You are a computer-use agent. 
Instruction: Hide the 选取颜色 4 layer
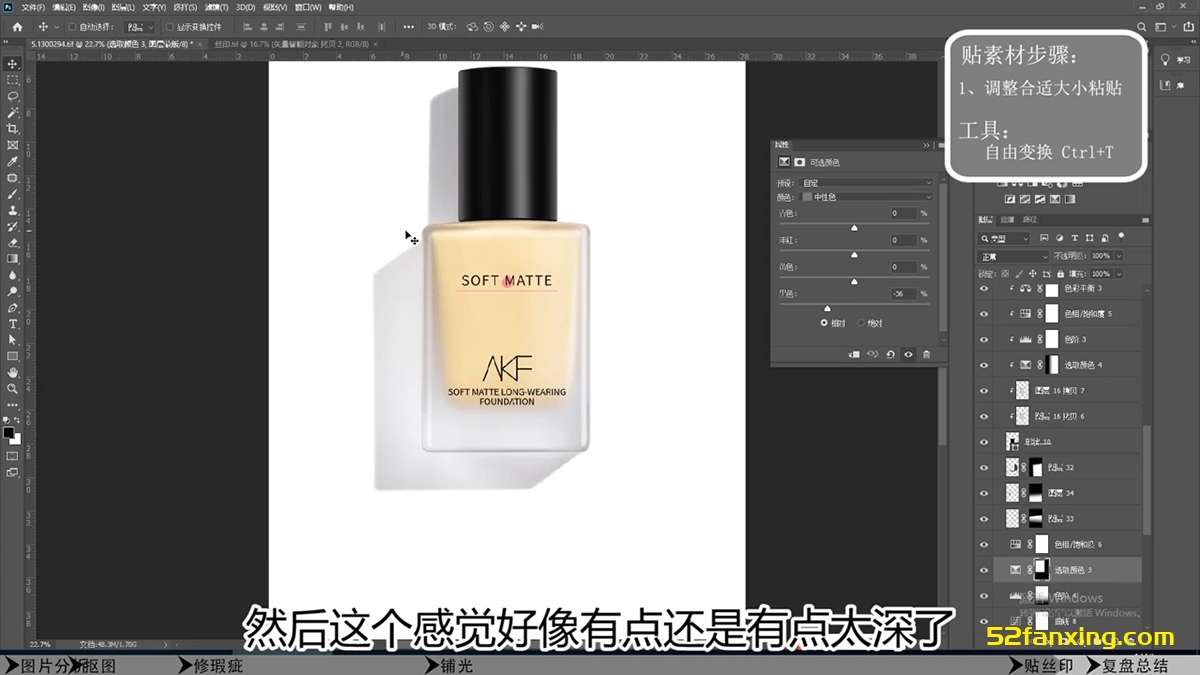click(x=984, y=365)
